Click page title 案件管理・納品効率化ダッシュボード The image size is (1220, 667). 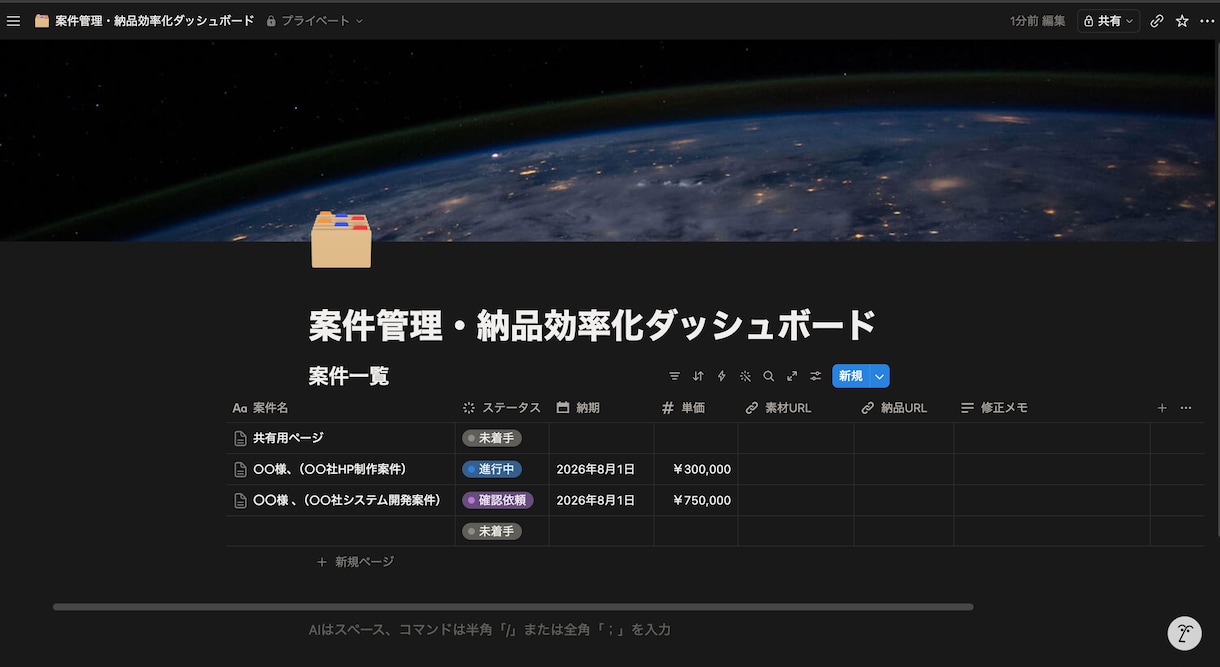(593, 325)
